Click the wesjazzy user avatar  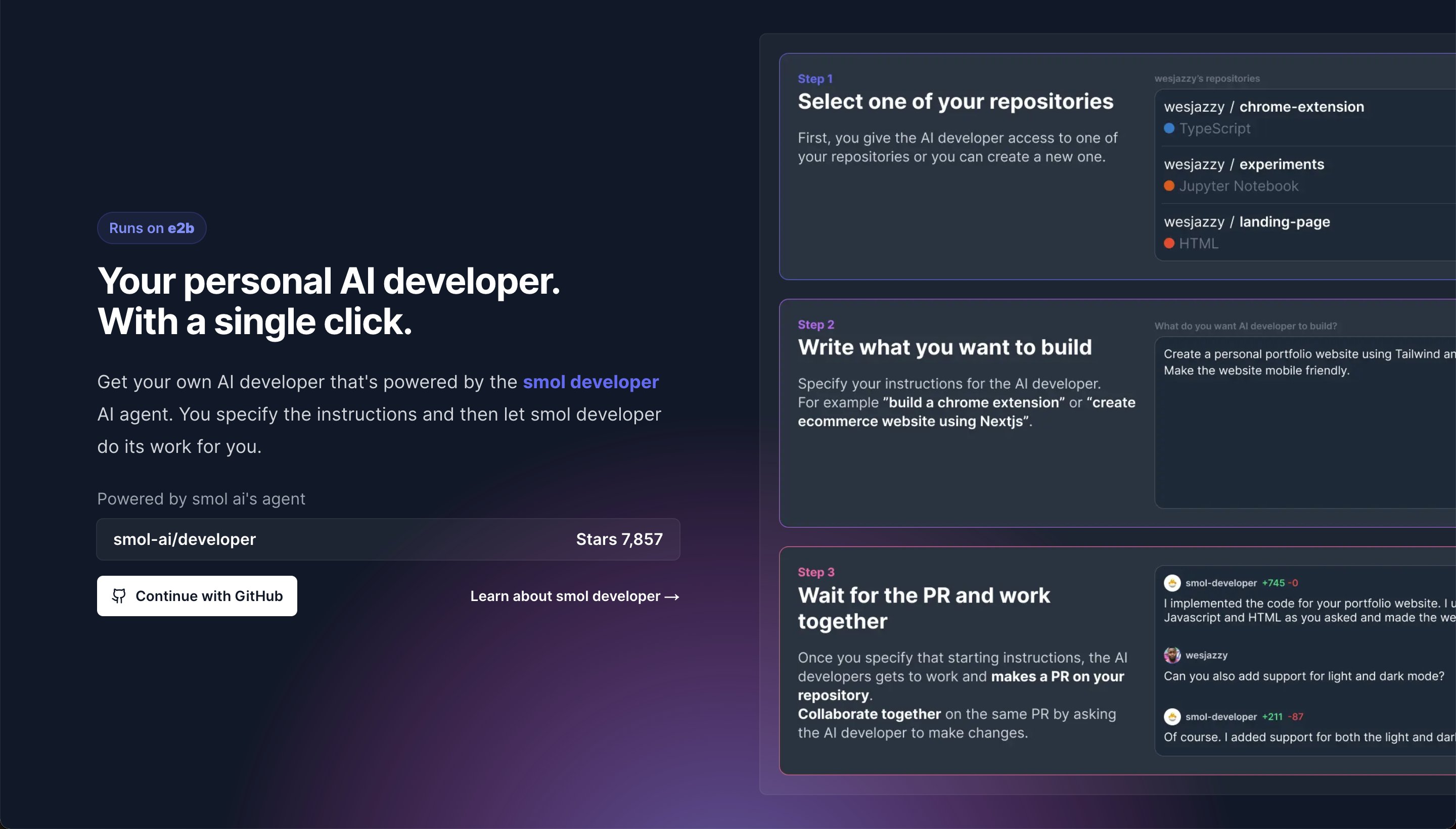[1172, 655]
